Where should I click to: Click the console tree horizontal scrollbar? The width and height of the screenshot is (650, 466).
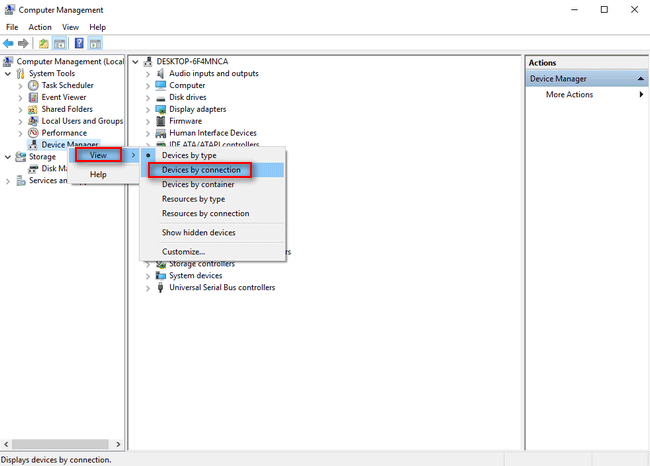60,444
